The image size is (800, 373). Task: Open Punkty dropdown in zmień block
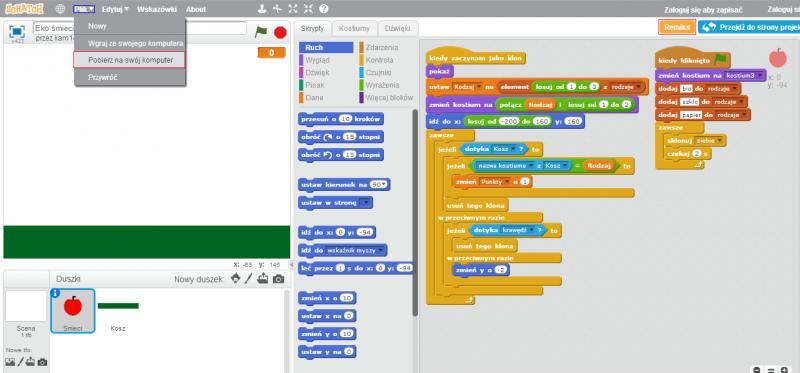(x=507, y=182)
